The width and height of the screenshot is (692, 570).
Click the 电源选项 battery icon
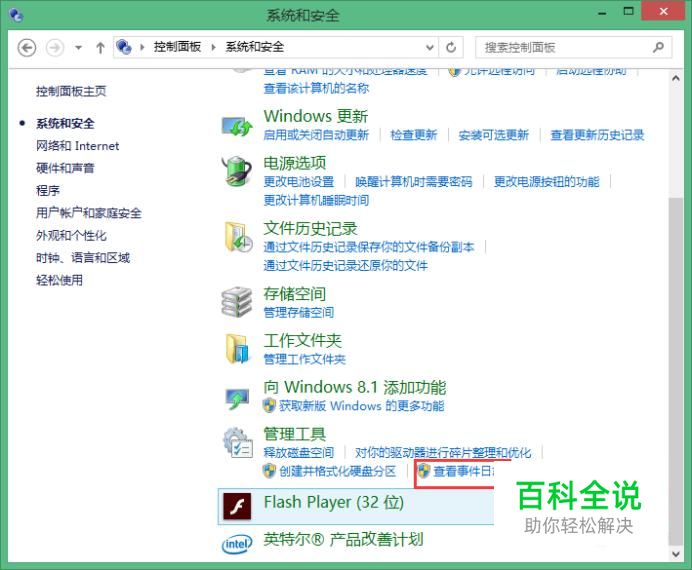click(x=237, y=172)
